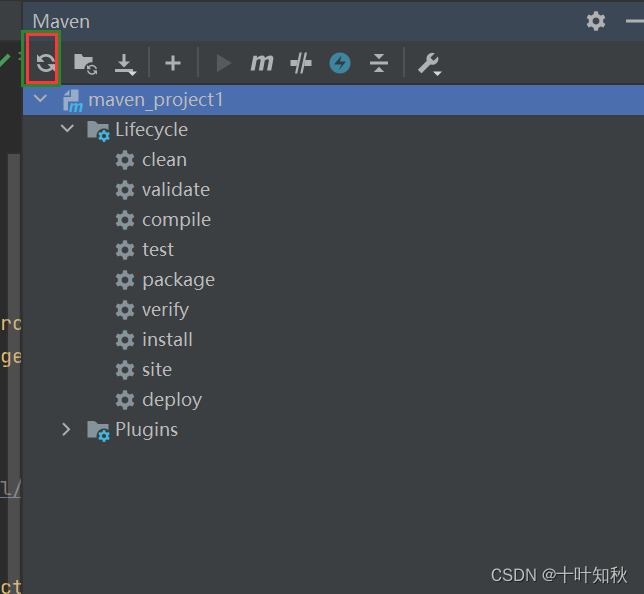Choose the verify lifecycle goal
The height and width of the screenshot is (594, 644).
point(166,310)
